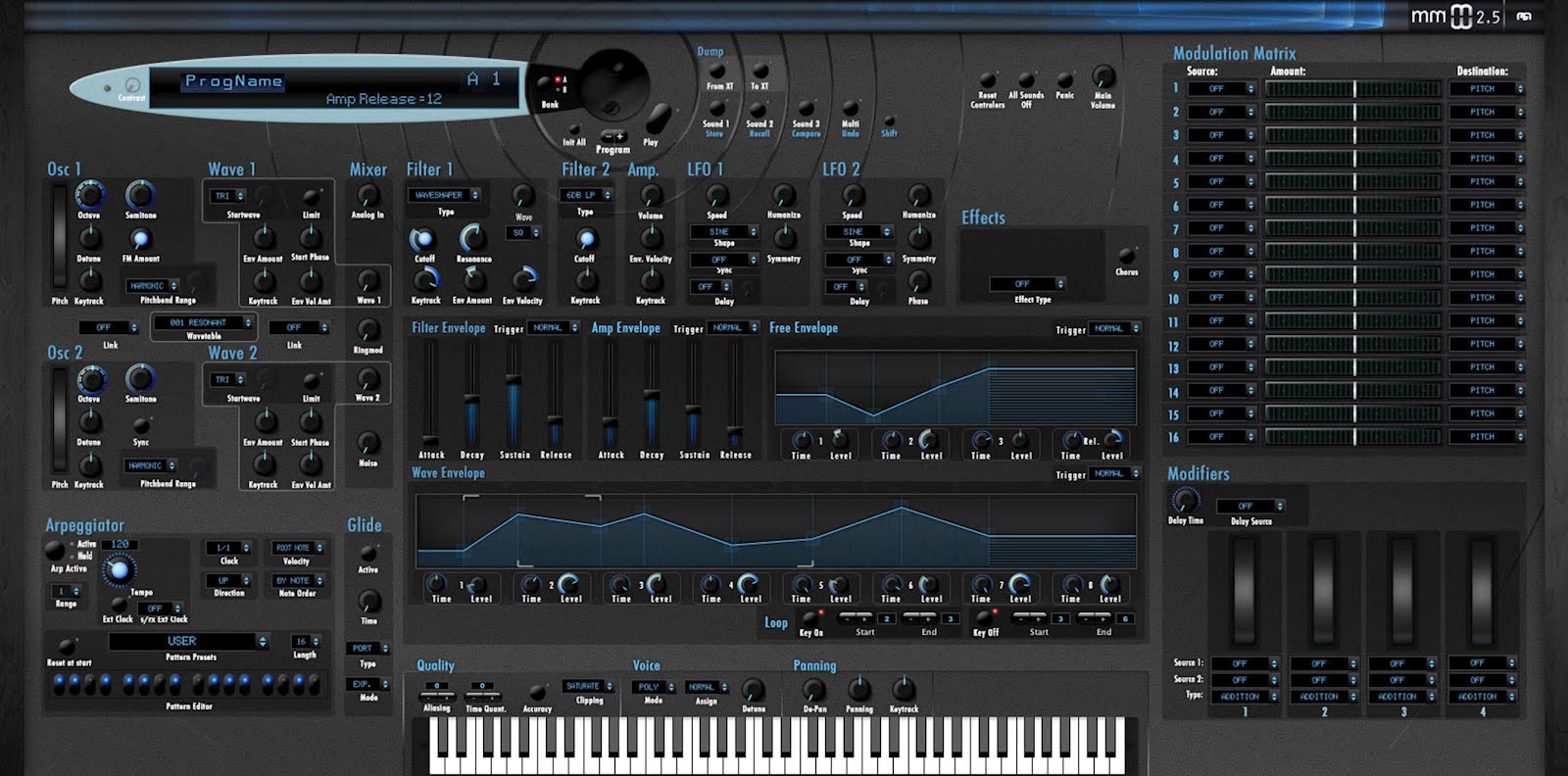Click the Modifier 1 wheel strip
The width and height of the screenshot is (1568, 776).
pos(1245,590)
